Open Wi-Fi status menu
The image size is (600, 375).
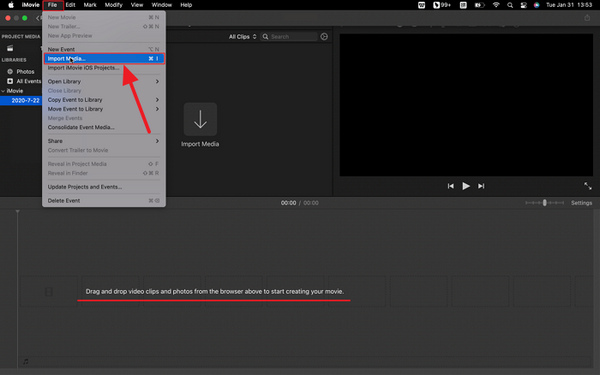pyautogui.click(x=496, y=5)
